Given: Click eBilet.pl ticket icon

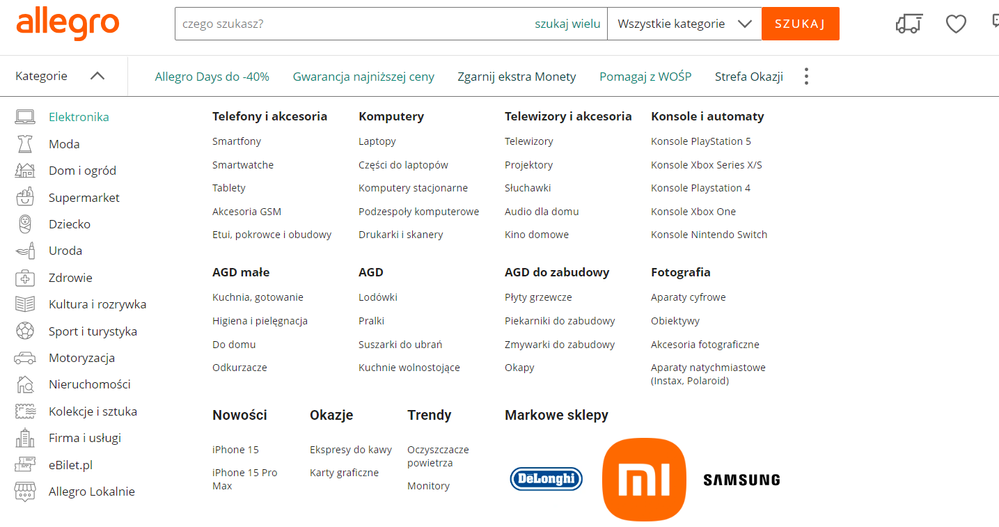Looking at the screenshot, I should [25, 465].
